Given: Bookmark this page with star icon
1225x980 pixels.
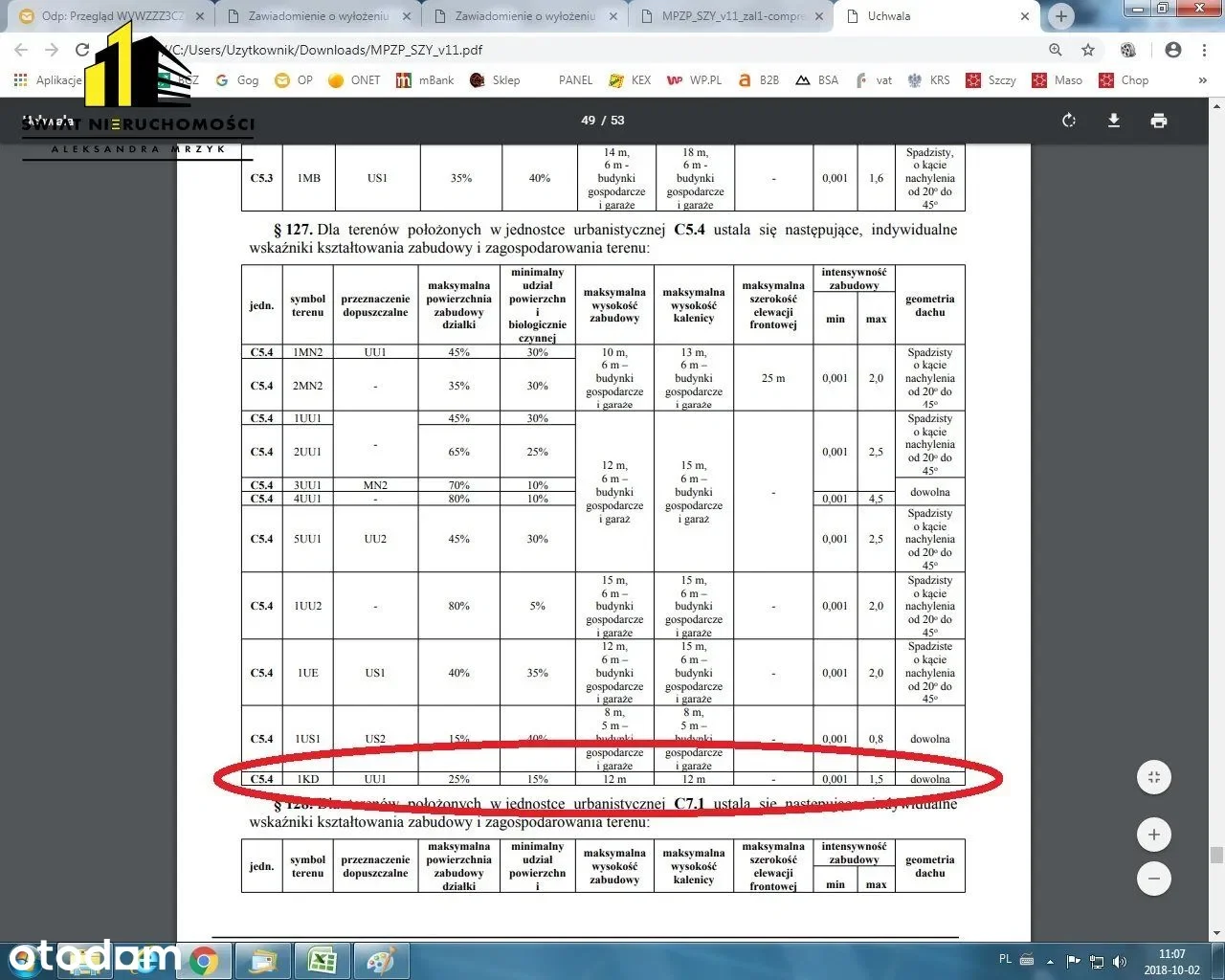Looking at the screenshot, I should pyautogui.click(x=1088, y=50).
